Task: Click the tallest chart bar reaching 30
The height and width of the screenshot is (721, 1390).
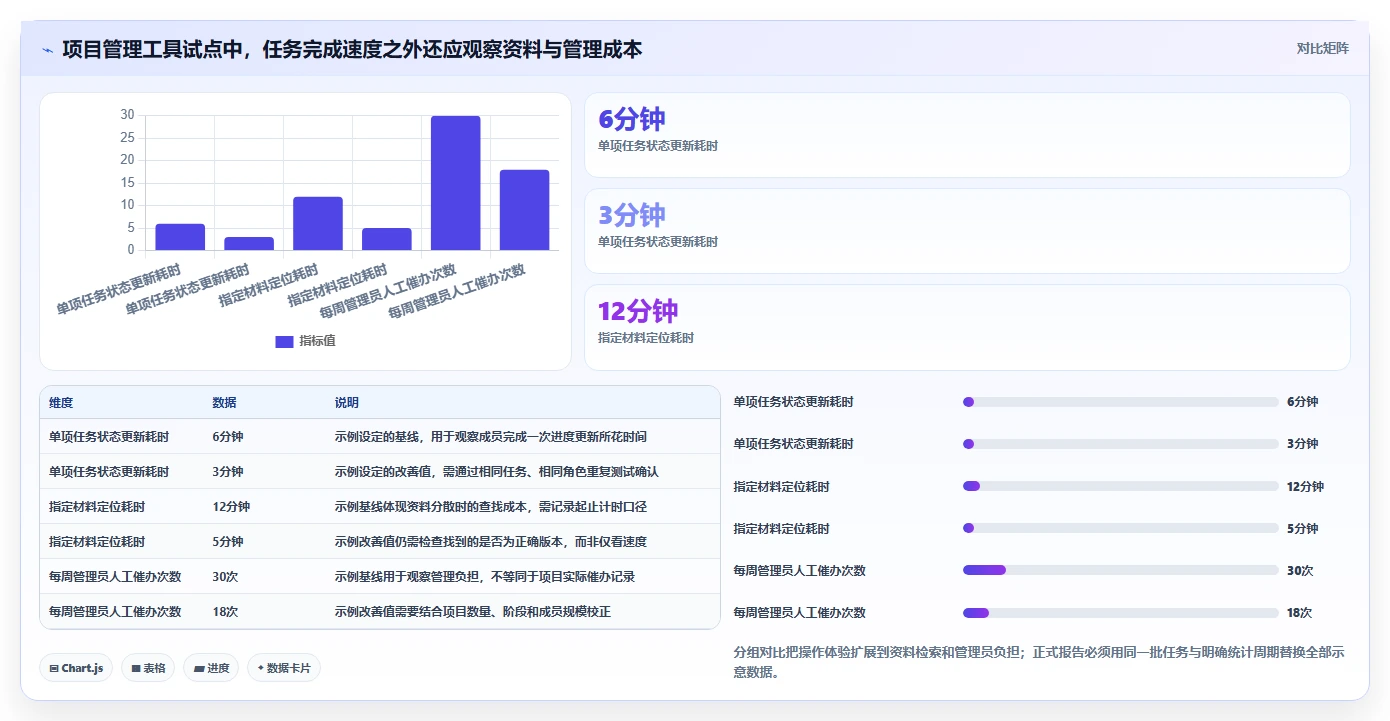Action: tap(456, 183)
